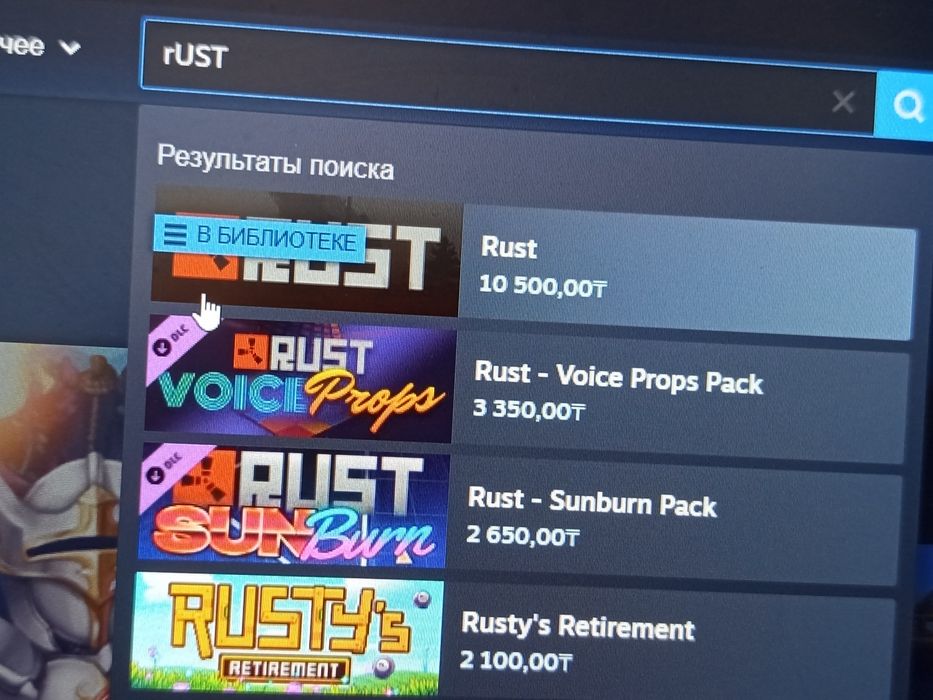Open the Voice Props Pack thumbnail
This screenshot has width=933, height=700.
pos(300,379)
